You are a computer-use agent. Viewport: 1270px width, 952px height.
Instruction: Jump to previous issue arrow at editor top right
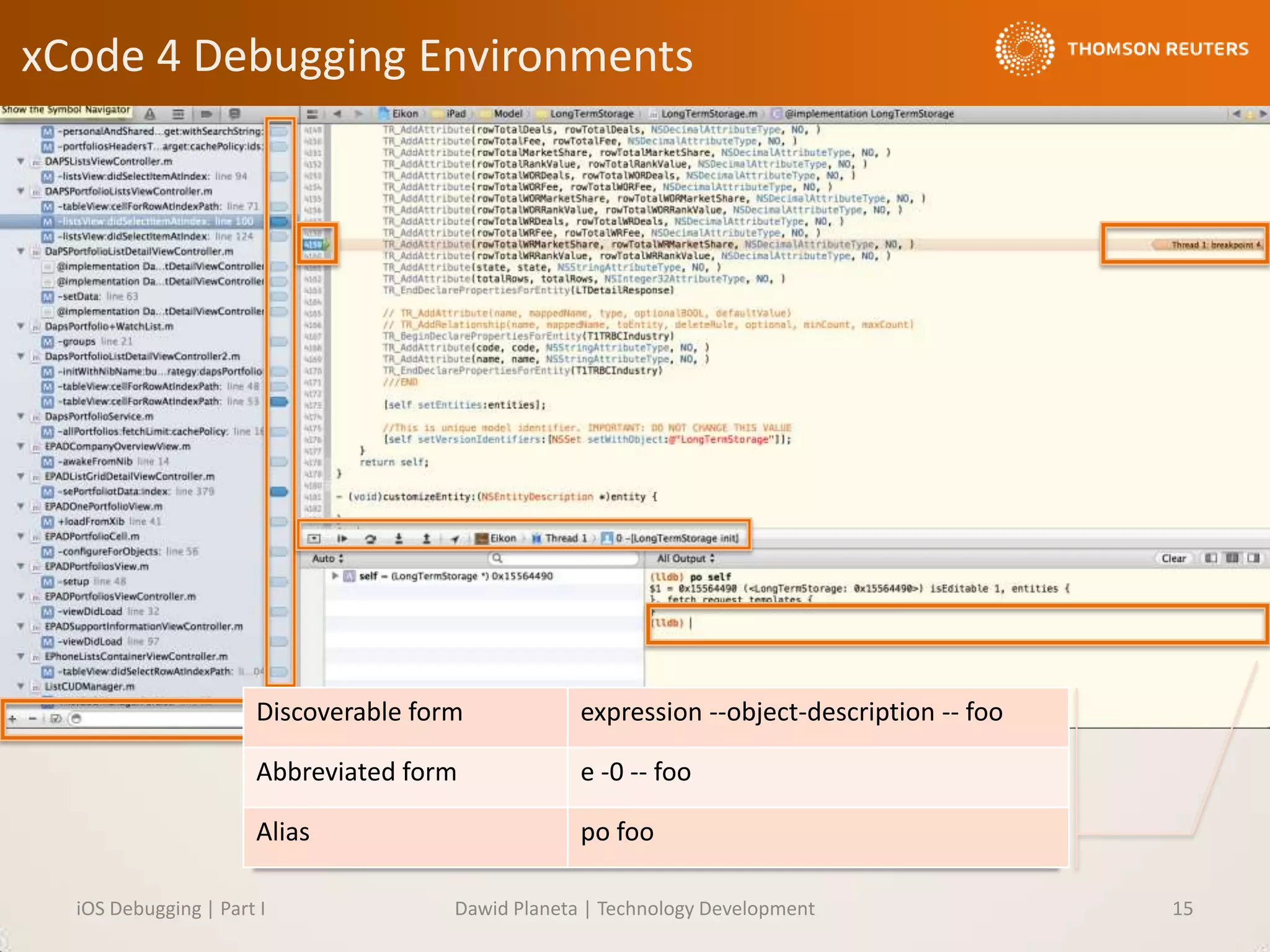point(1237,114)
